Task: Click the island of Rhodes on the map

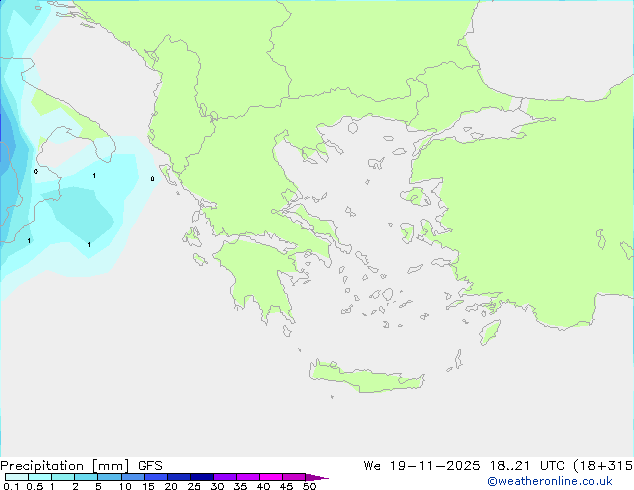Action: (x=490, y=332)
